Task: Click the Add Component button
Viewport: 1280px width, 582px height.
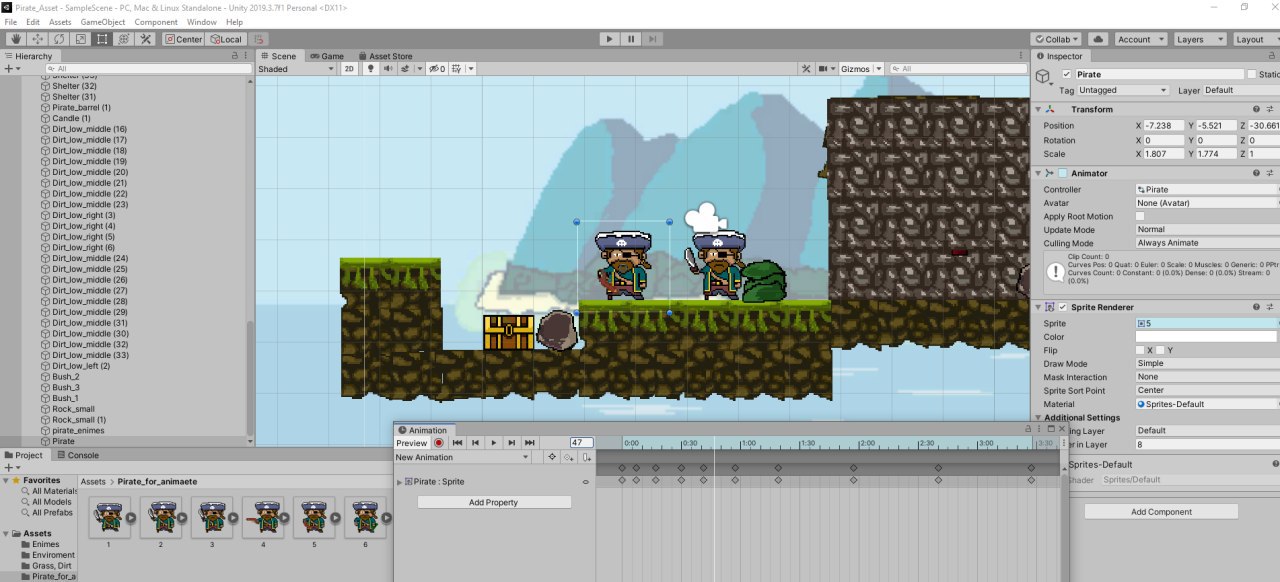Action: coord(1161,512)
